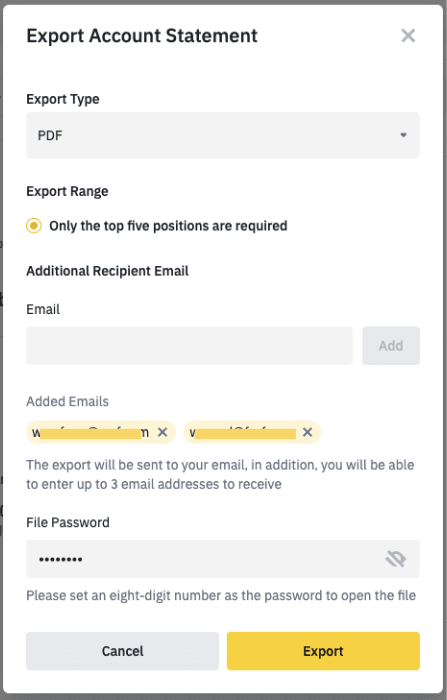Screen dimensions: 447x700
Task: Select the top five positions radio button
Action: [x=34, y=226]
